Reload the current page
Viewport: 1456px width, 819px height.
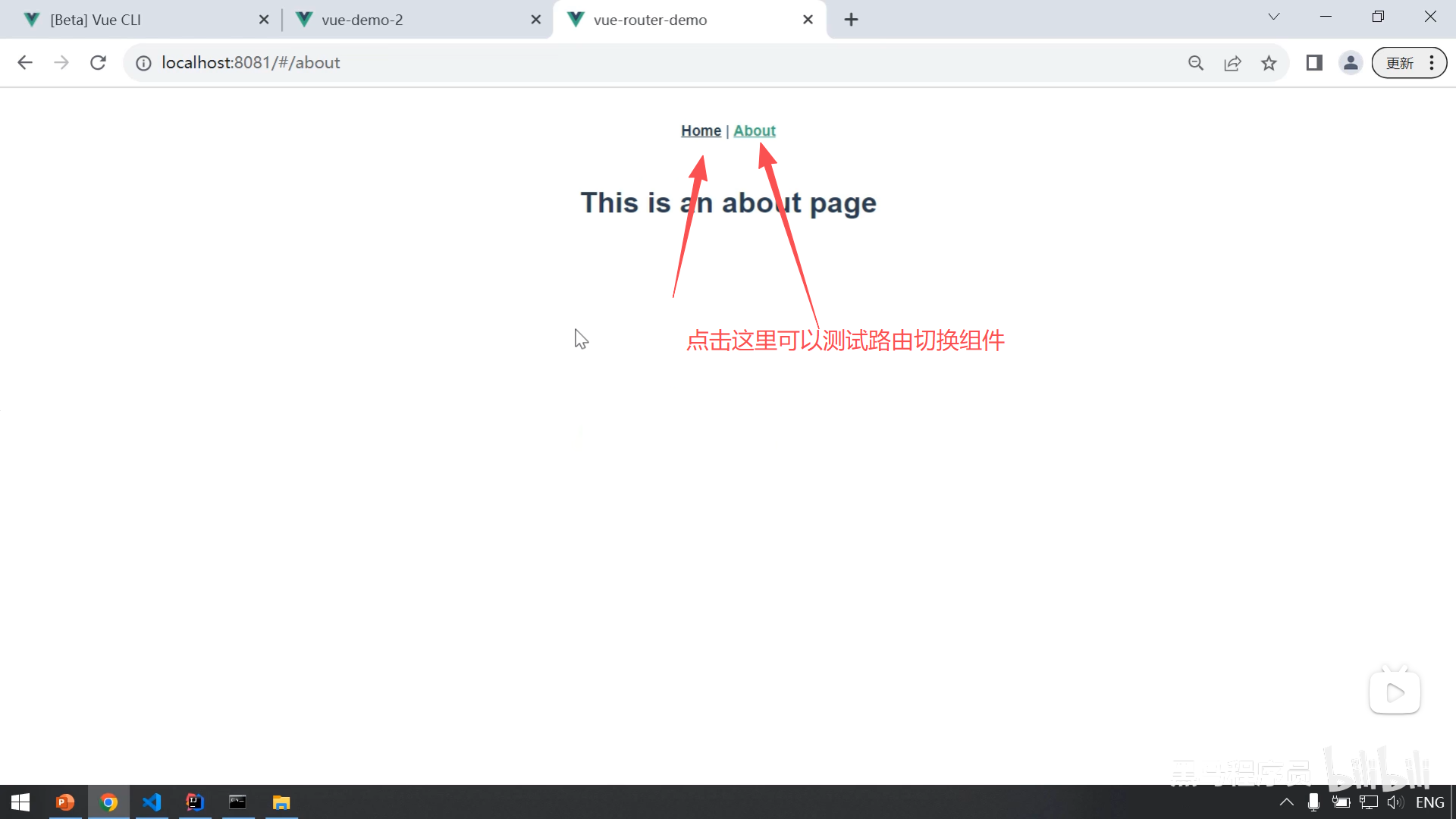(x=98, y=63)
